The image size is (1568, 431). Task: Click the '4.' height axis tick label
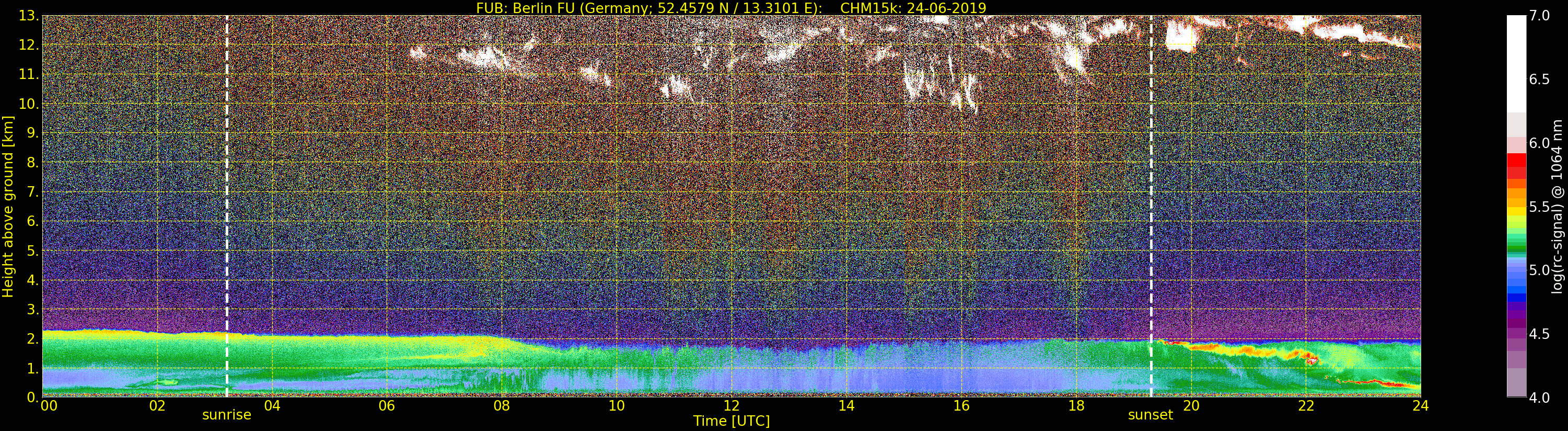coord(32,280)
